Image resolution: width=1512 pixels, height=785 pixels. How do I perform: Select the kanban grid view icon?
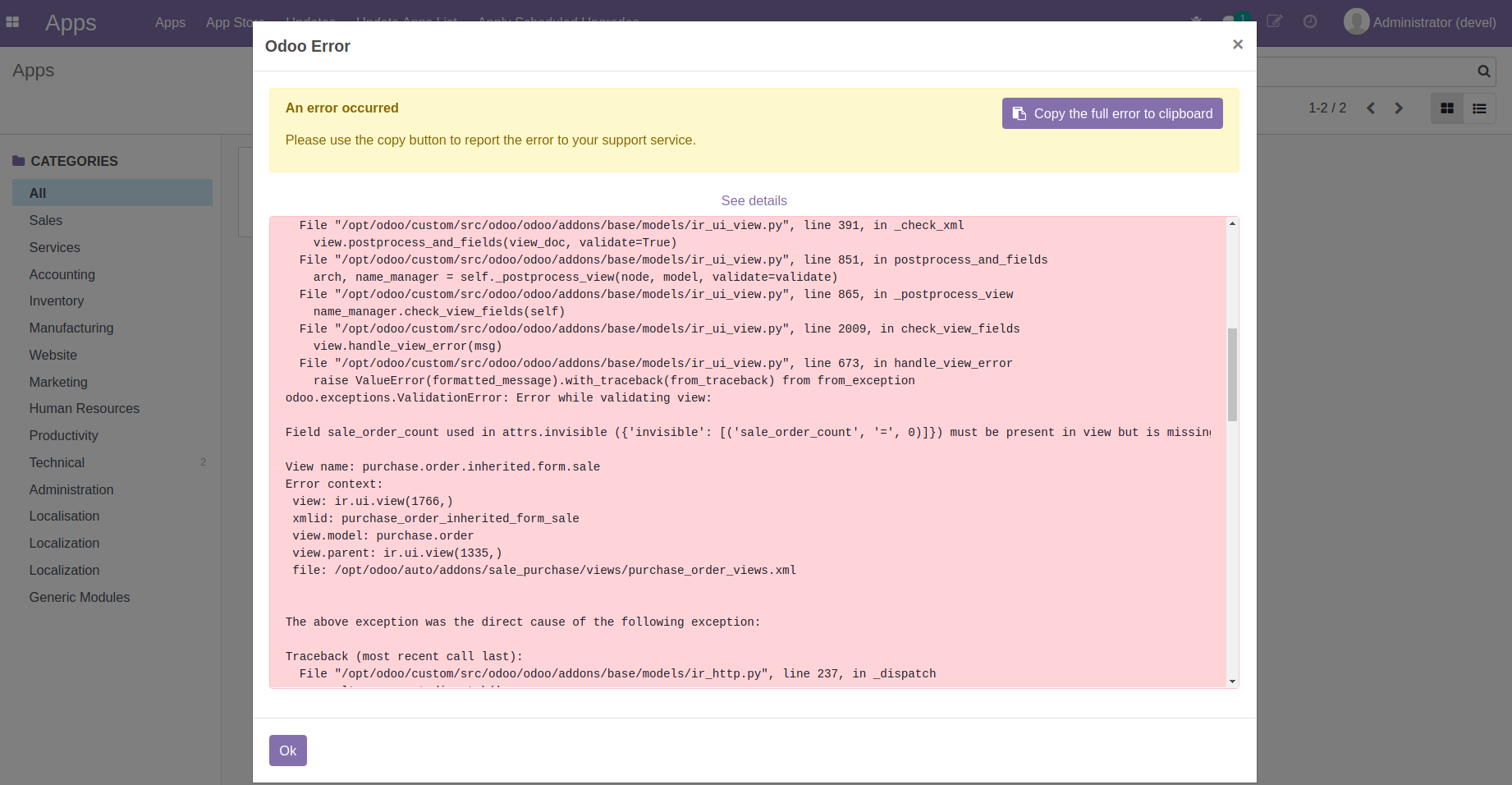(1446, 108)
